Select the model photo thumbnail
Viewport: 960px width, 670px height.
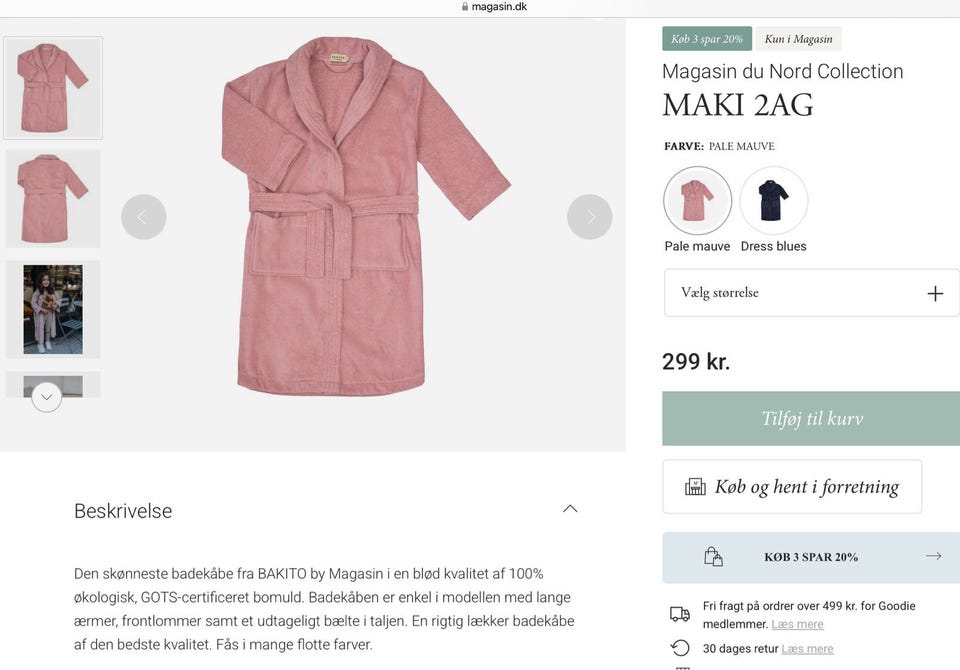pos(53,309)
